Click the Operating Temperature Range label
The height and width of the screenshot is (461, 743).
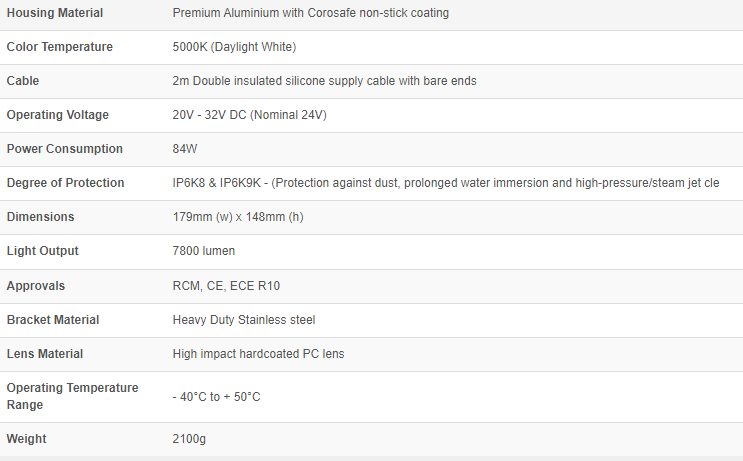point(72,396)
